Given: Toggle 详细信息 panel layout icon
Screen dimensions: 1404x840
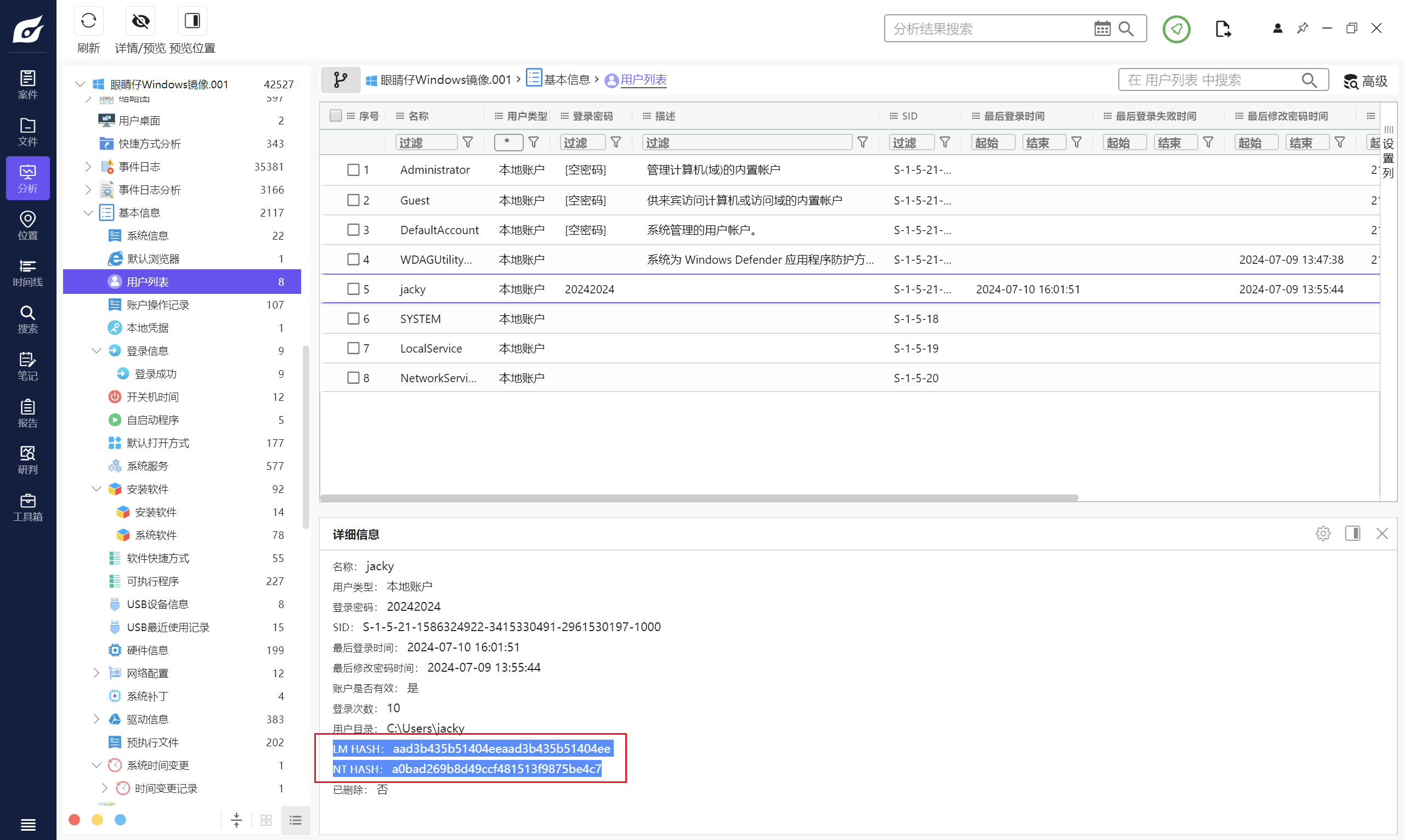Looking at the screenshot, I should [1353, 534].
